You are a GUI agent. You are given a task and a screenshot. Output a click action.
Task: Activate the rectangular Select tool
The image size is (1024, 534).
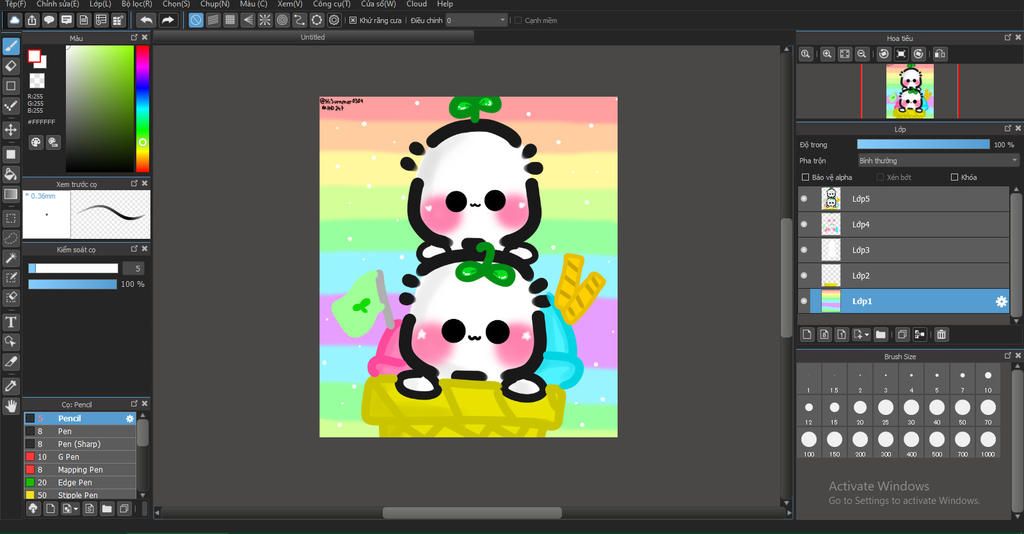pos(11,218)
